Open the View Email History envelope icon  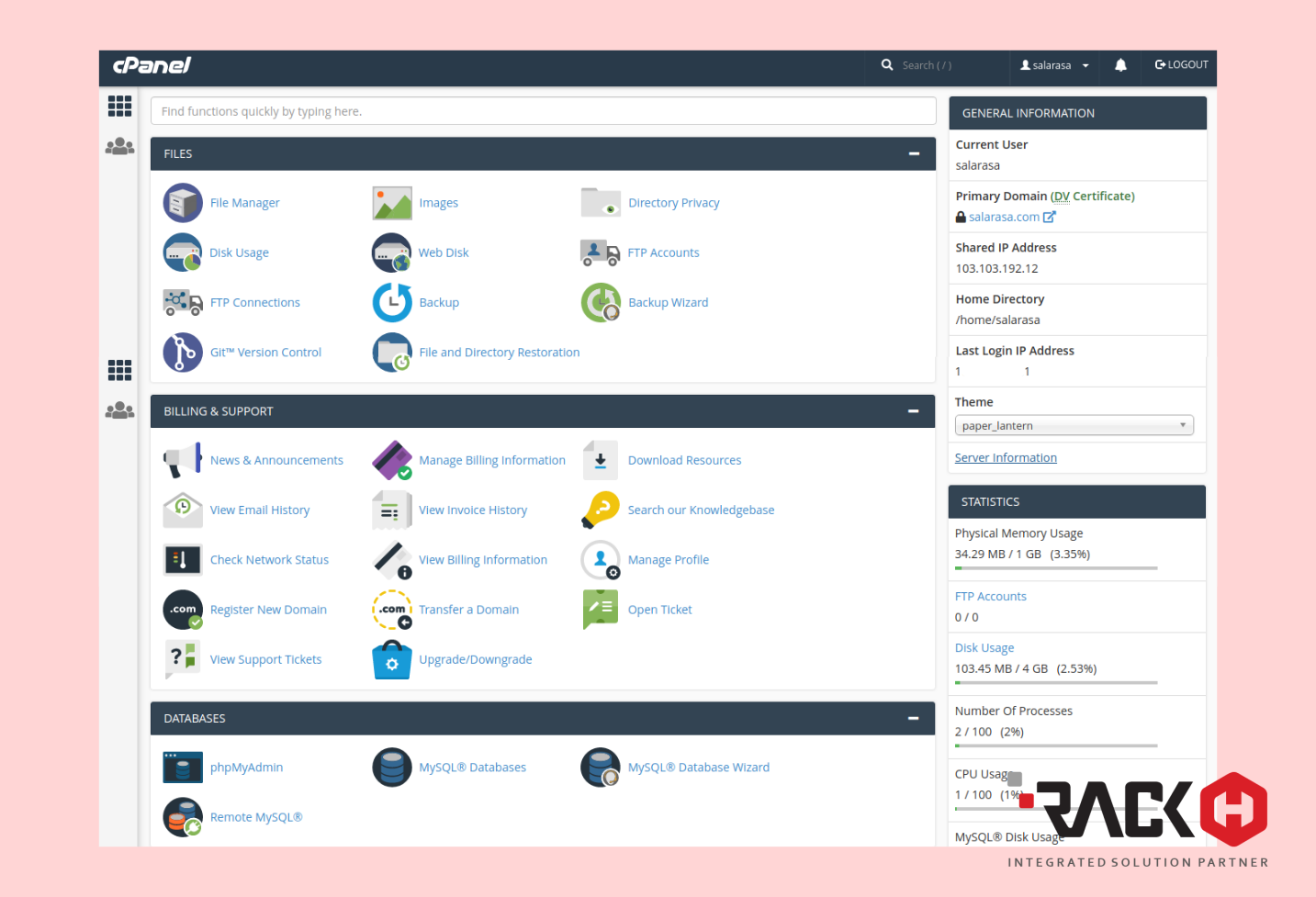(183, 510)
